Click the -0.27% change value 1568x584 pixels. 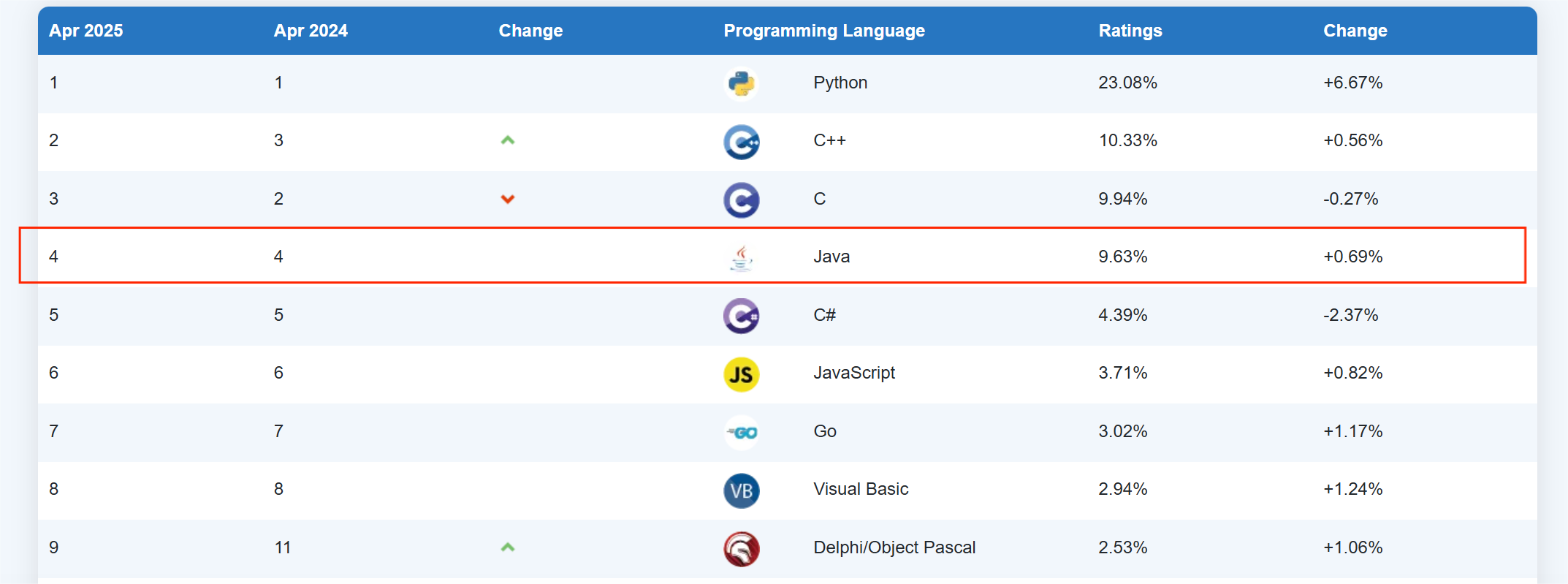tap(1350, 199)
